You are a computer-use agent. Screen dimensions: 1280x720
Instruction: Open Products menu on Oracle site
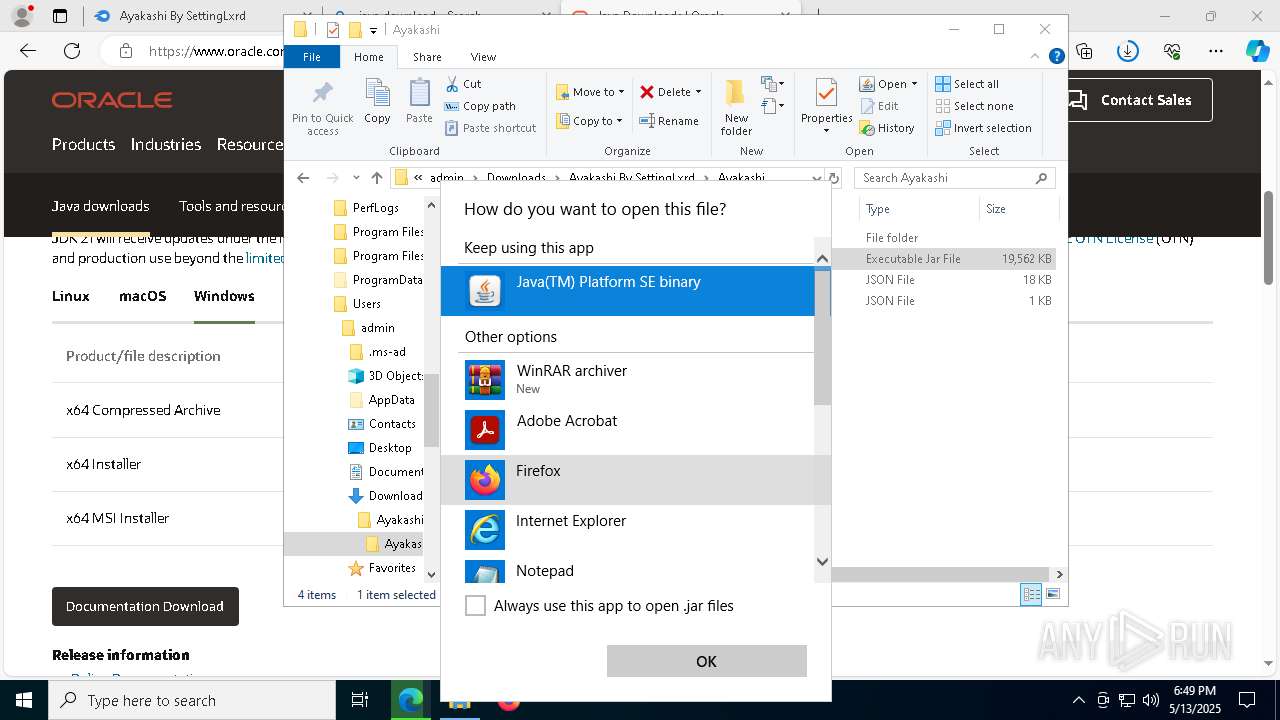(83, 144)
